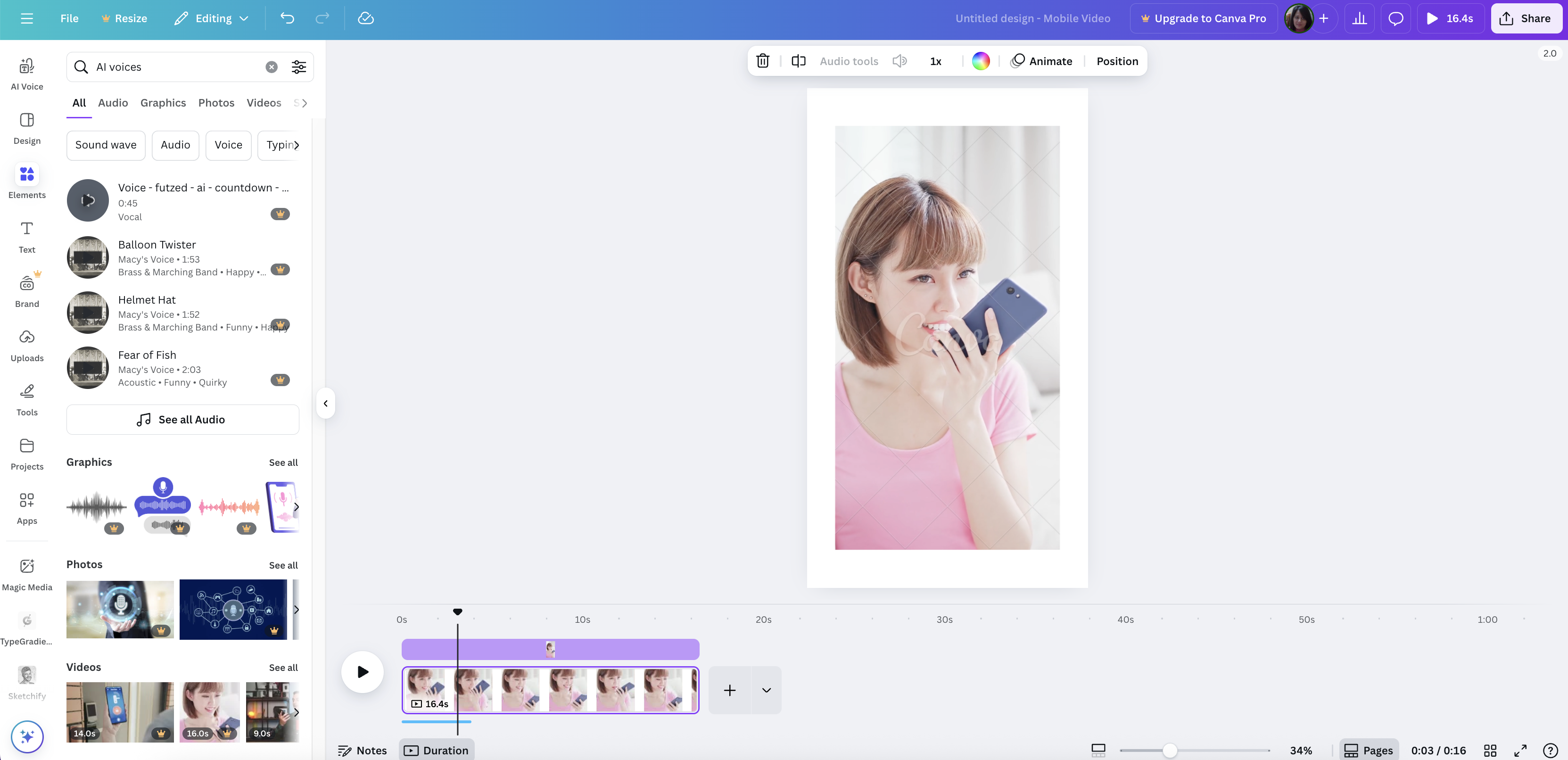Viewport: 1568px width, 760px height.
Task: Click the flip icon in the toolbar
Action: [x=798, y=61]
